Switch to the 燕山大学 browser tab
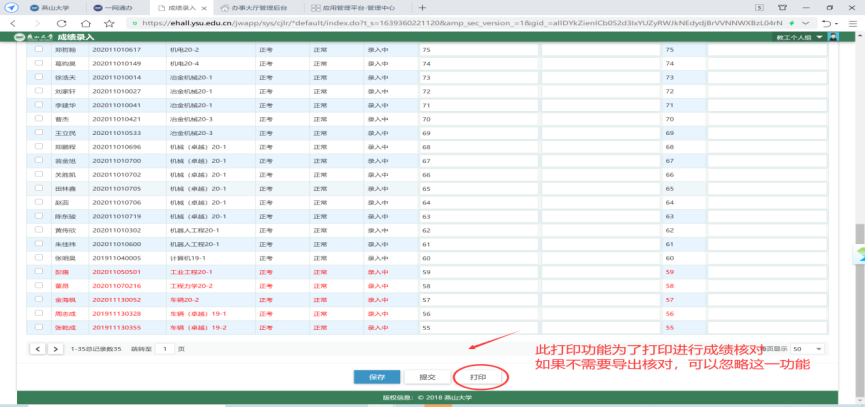The width and height of the screenshot is (865, 407). pos(43,6)
